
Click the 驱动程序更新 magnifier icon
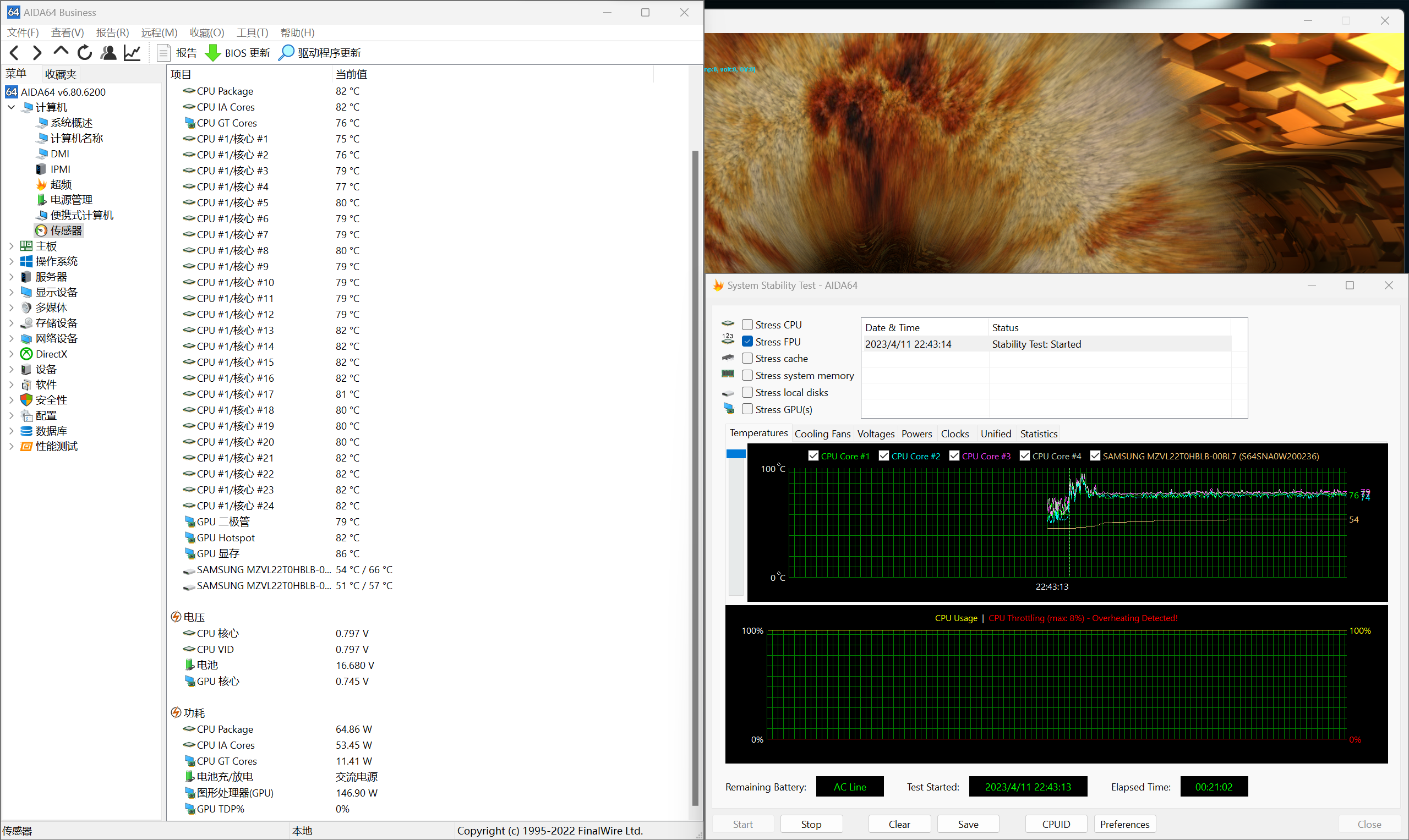tap(287, 53)
